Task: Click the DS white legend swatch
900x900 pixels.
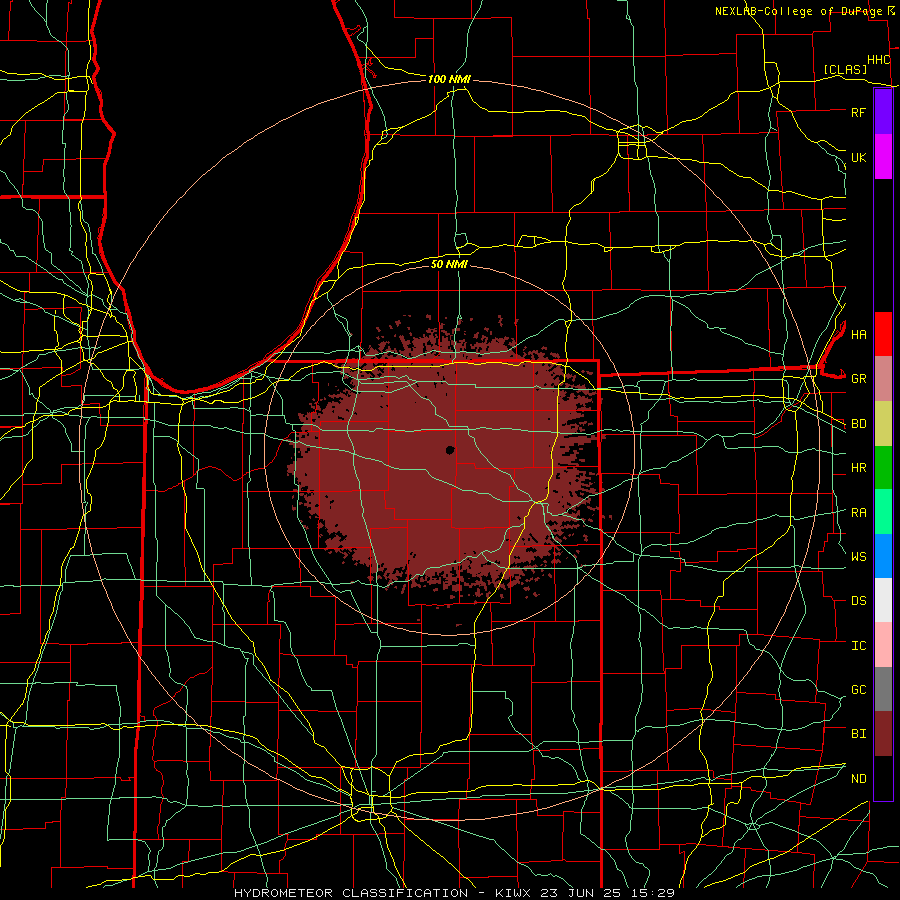Action: [x=883, y=600]
